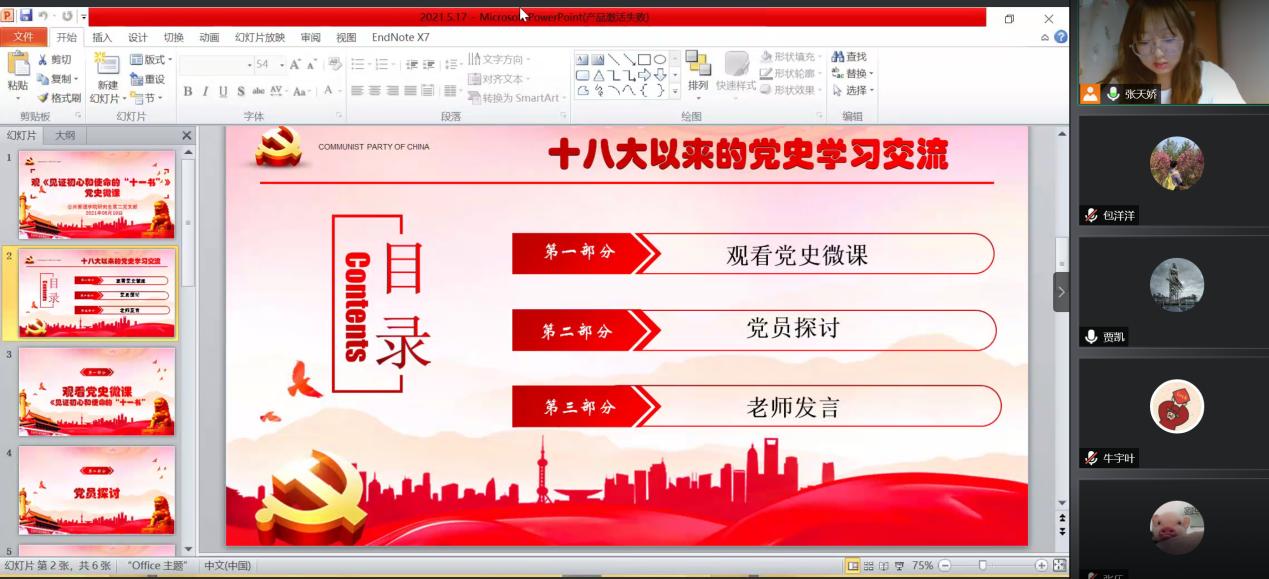Toggle text Shadow (S) formatting
1269x579 pixels.
click(x=241, y=91)
